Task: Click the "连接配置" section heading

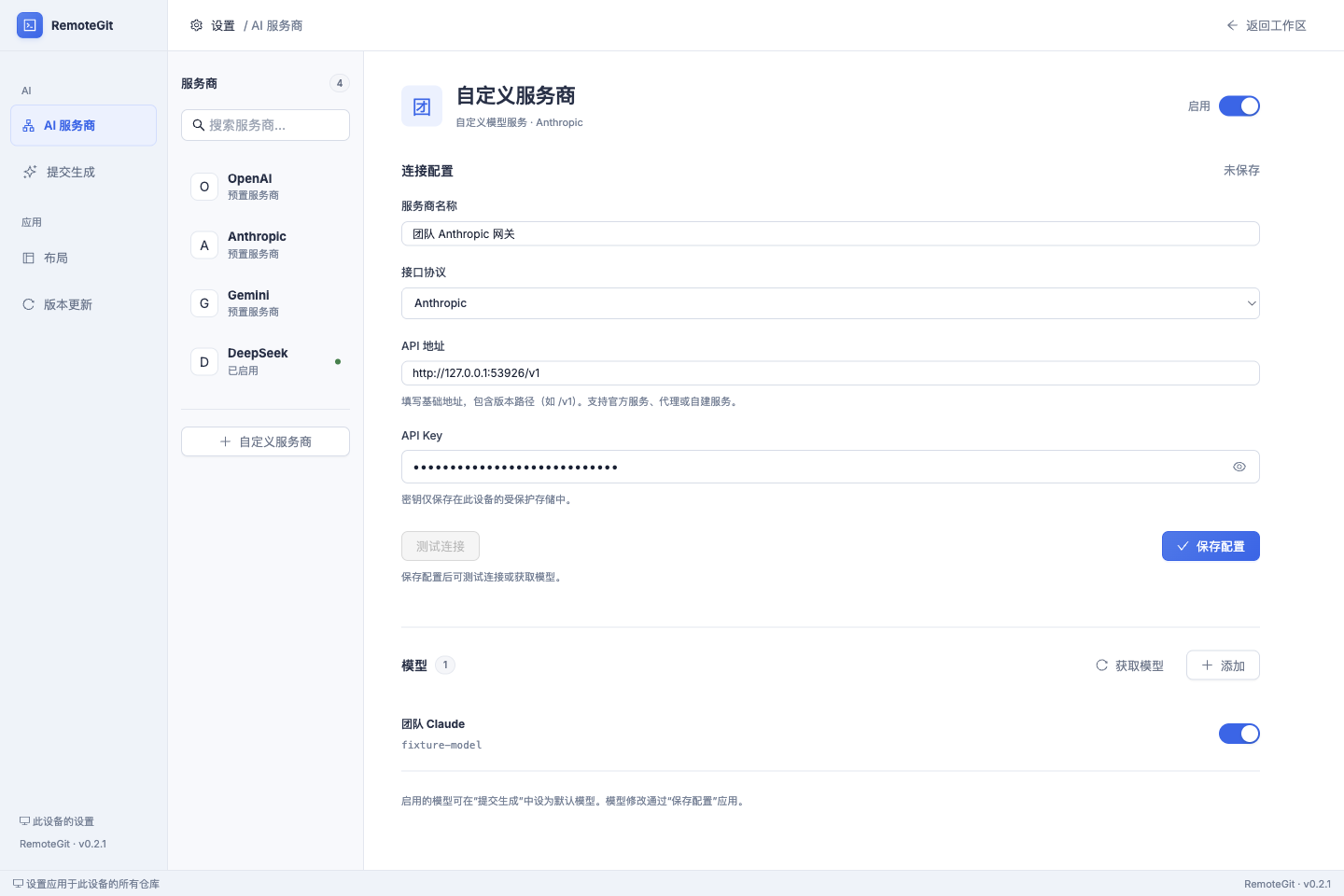Action: click(x=427, y=171)
